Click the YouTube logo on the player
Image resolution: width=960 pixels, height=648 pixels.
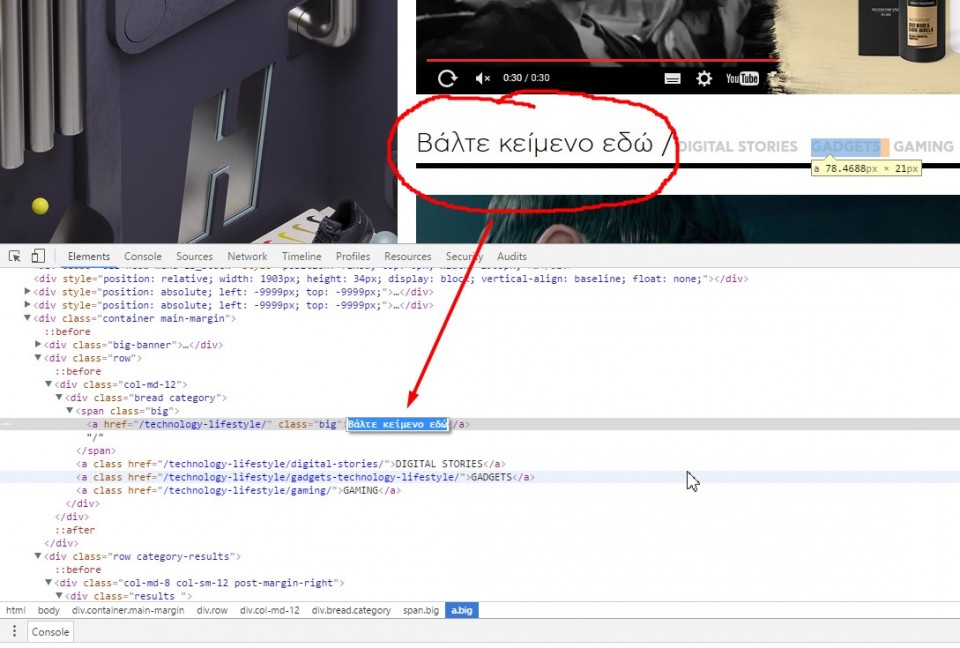[742, 78]
